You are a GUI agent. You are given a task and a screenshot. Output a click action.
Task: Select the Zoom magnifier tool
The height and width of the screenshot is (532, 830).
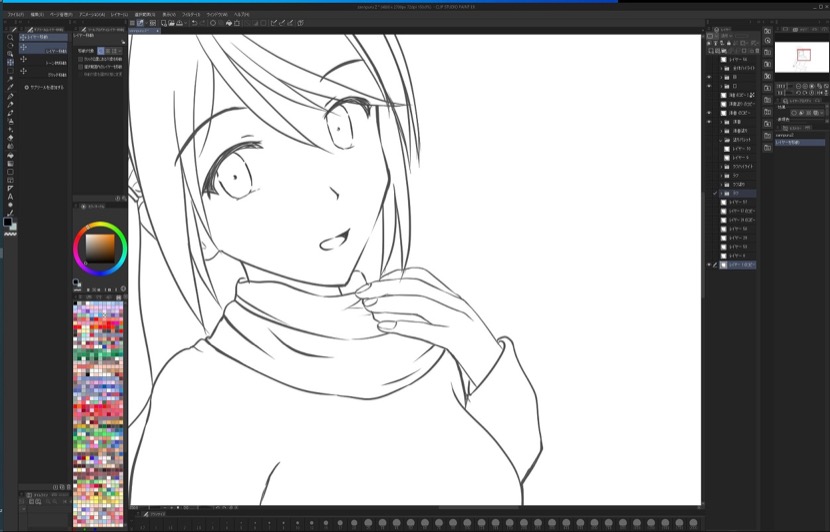pyautogui.click(x=10, y=38)
